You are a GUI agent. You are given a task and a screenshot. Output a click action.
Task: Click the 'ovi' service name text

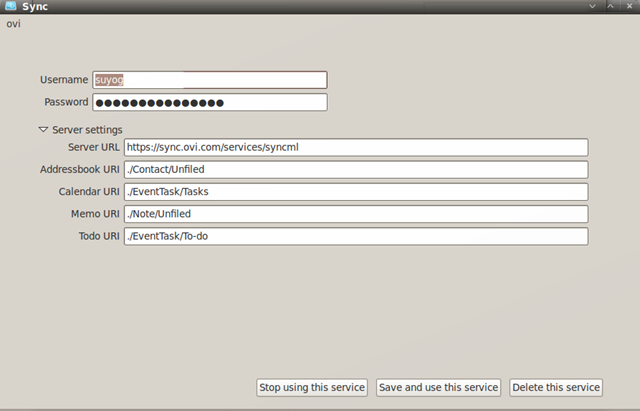point(13,24)
